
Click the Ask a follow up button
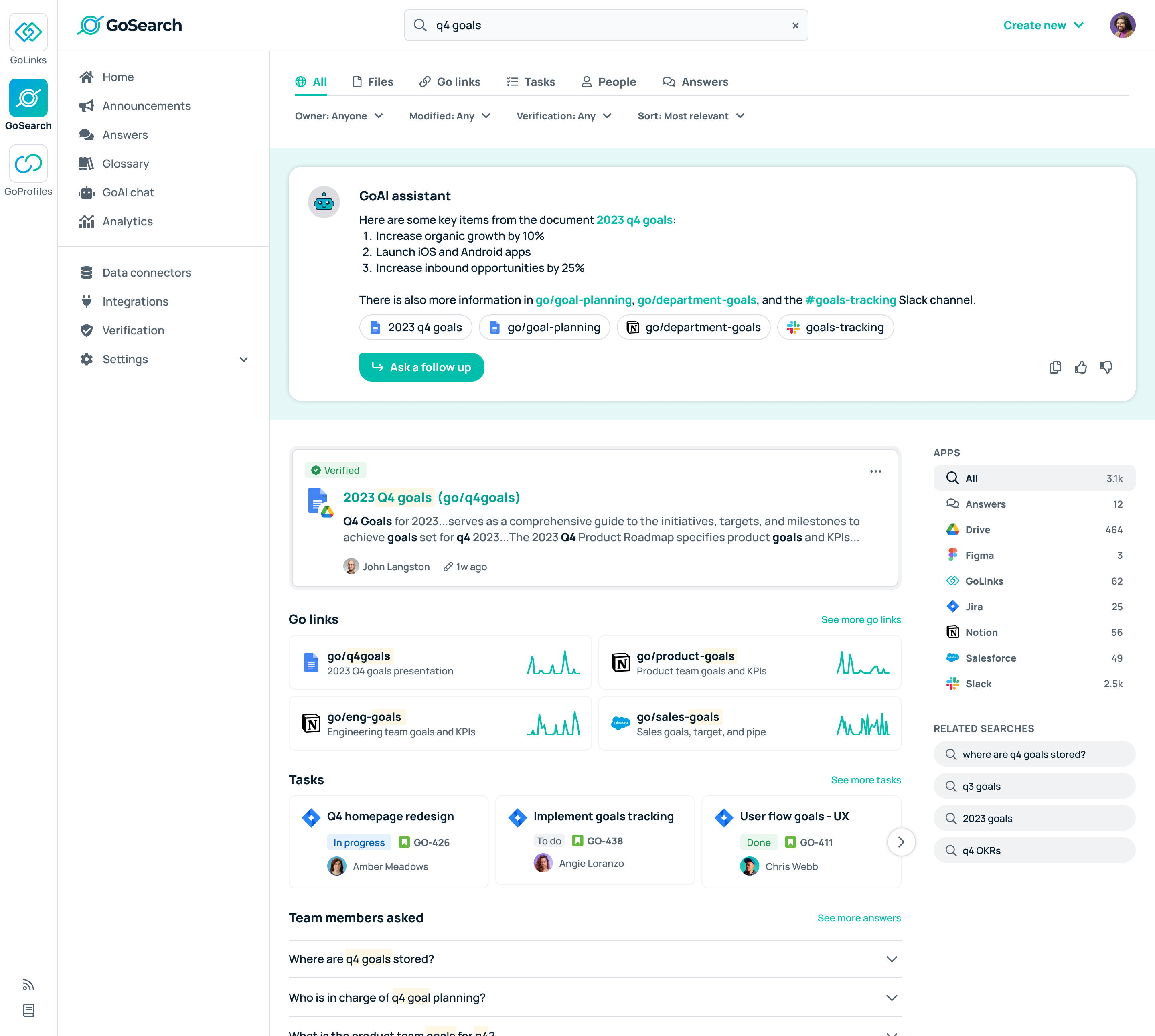[x=421, y=368]
